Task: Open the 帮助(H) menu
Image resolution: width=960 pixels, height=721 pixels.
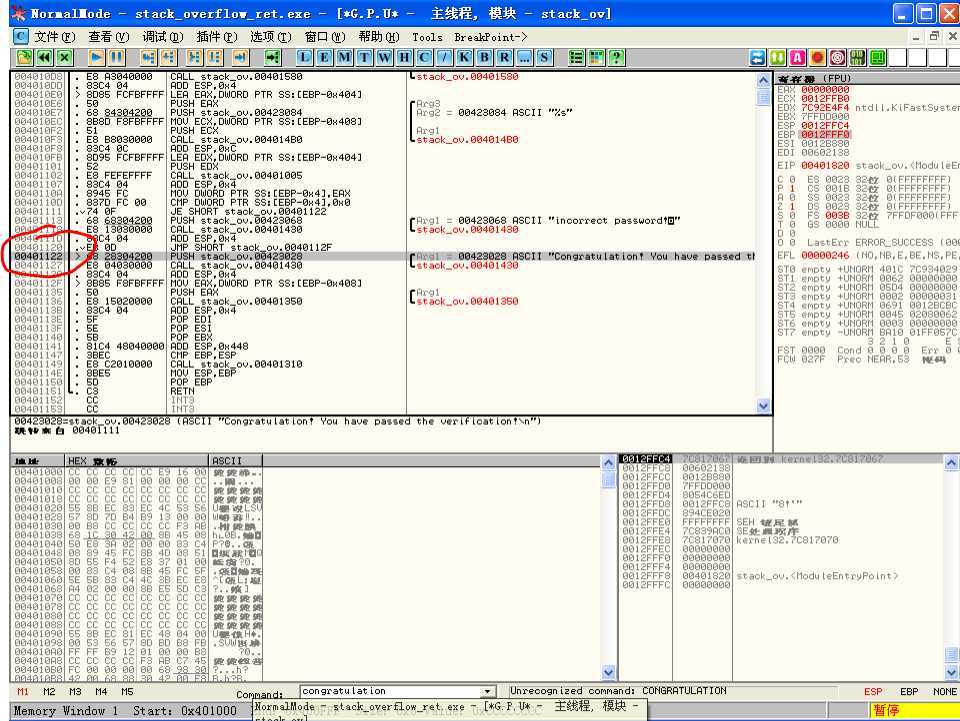Action: (378, 37)
